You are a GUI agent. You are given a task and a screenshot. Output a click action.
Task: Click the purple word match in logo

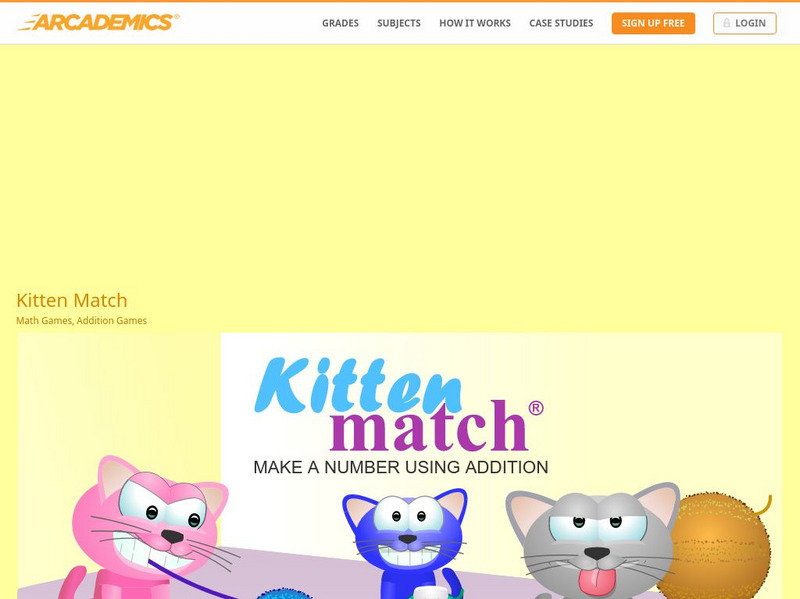point(429,426)
